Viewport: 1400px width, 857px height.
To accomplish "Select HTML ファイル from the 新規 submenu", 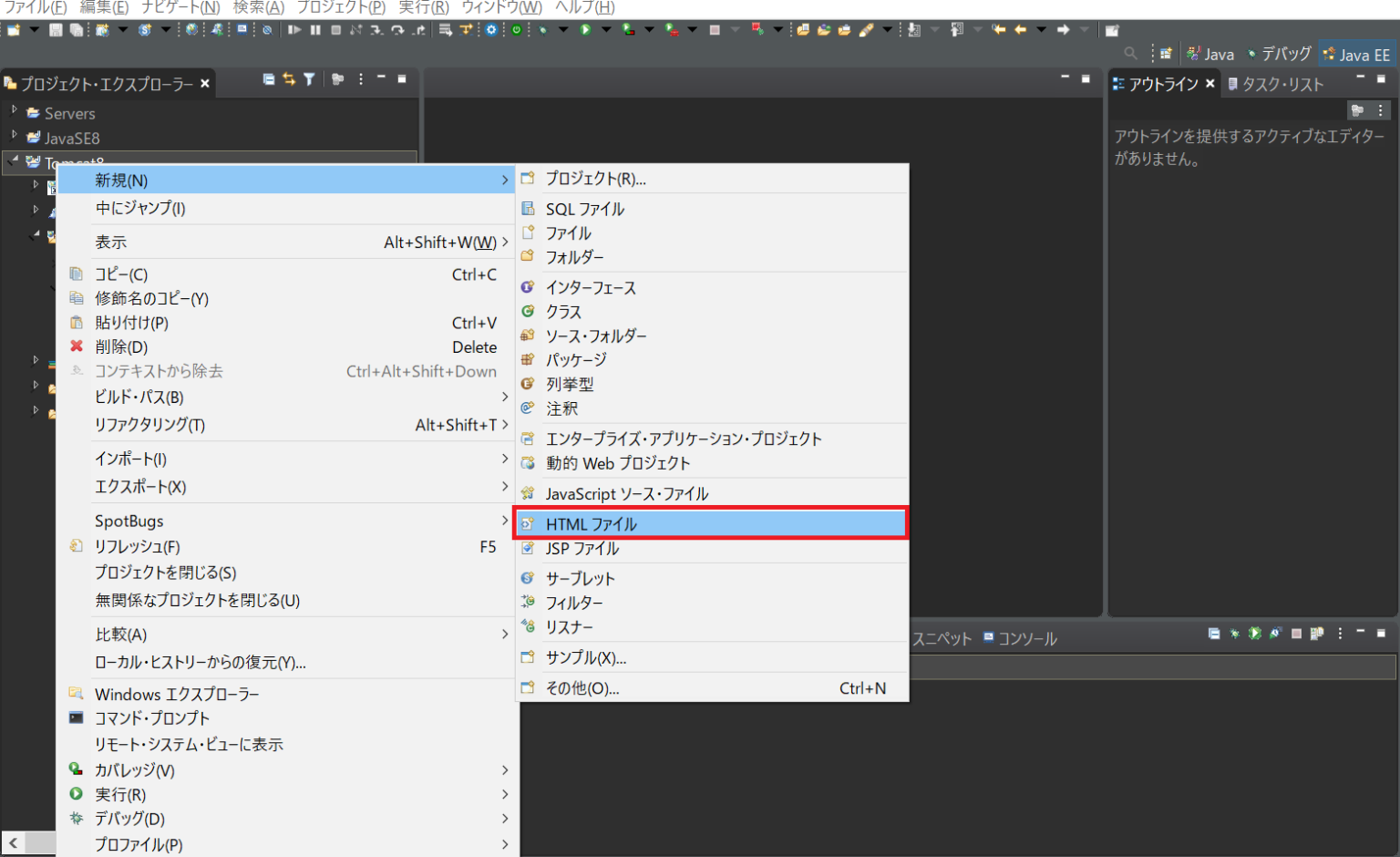I will point(587,523).
